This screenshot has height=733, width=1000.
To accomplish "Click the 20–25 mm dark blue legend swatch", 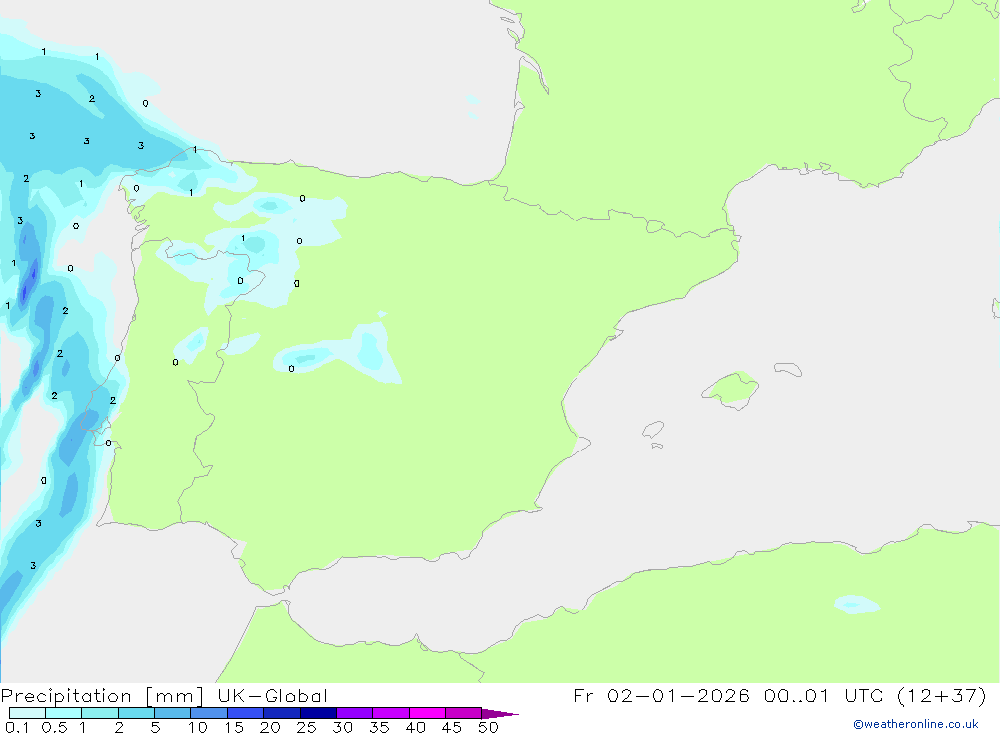I will coord(281,713).
